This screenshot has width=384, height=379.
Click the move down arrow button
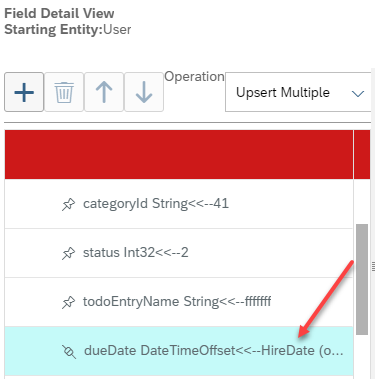pos(144,92)
